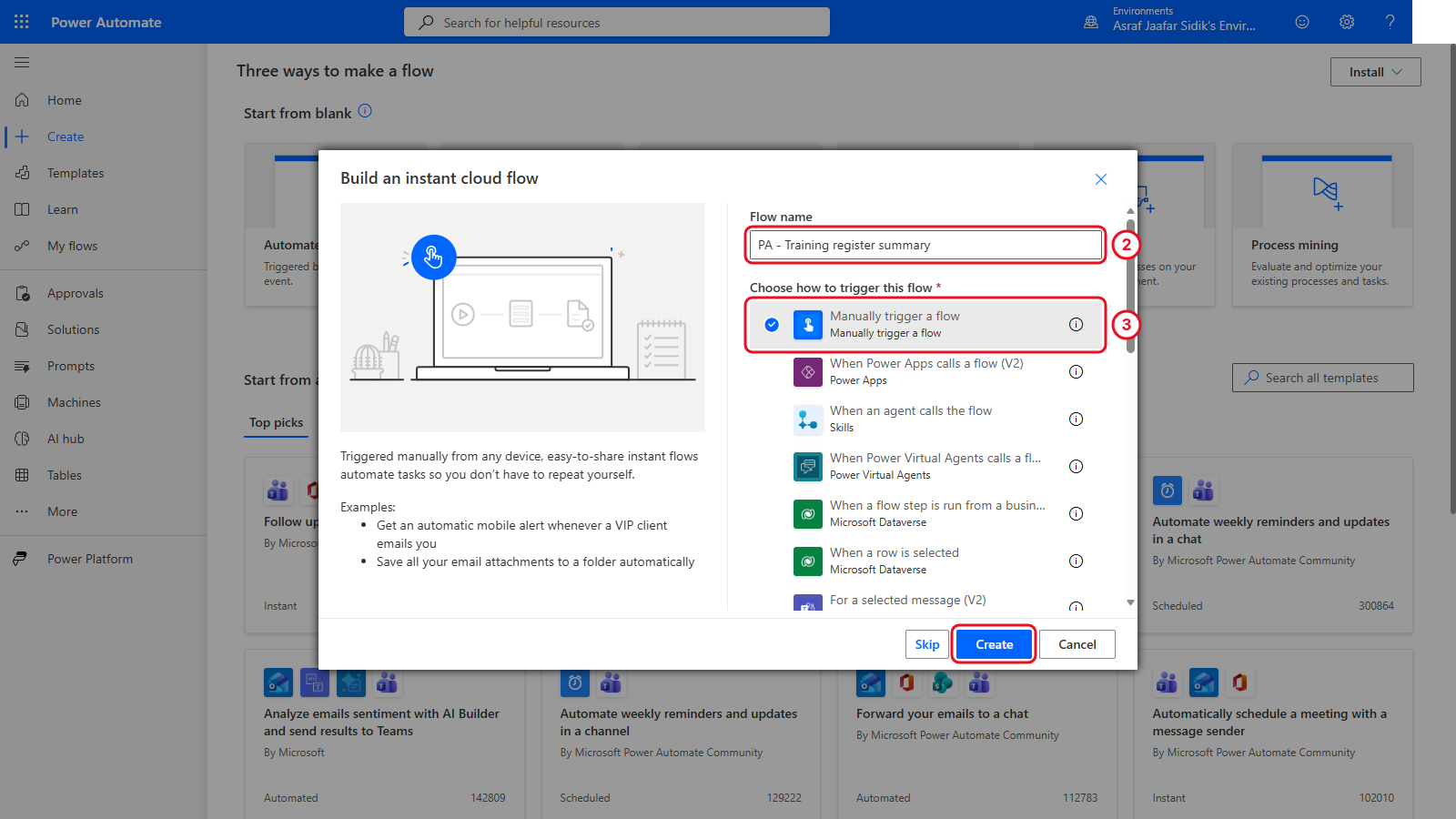The image size is (1456, 819).
Task: Click the Flow name input field
Action: [925, 245]
